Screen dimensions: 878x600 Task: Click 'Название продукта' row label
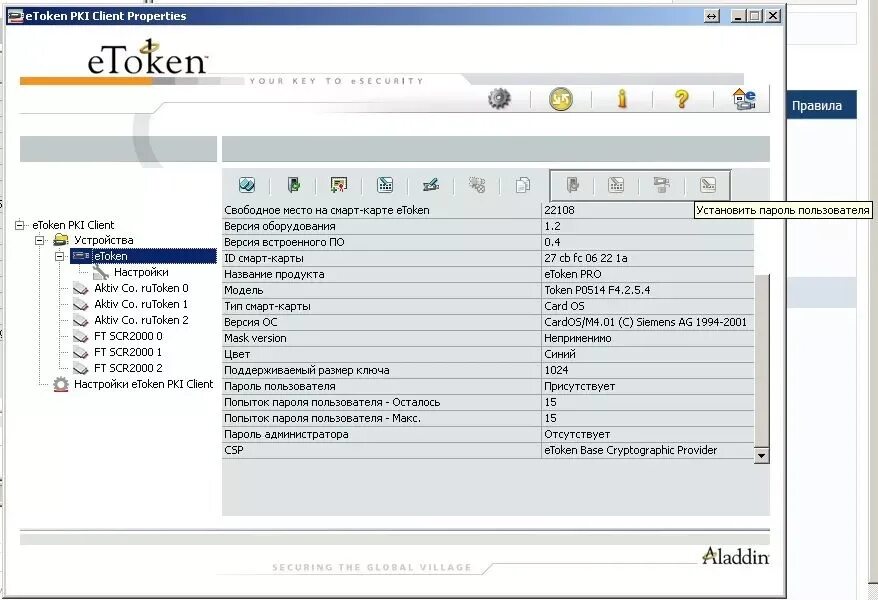274,275
